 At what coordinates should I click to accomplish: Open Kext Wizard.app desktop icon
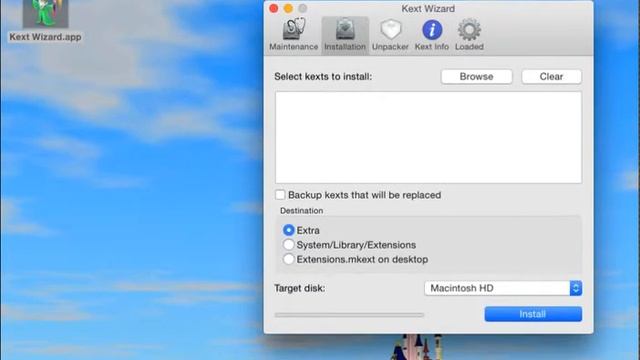click(x=45, y=21)
